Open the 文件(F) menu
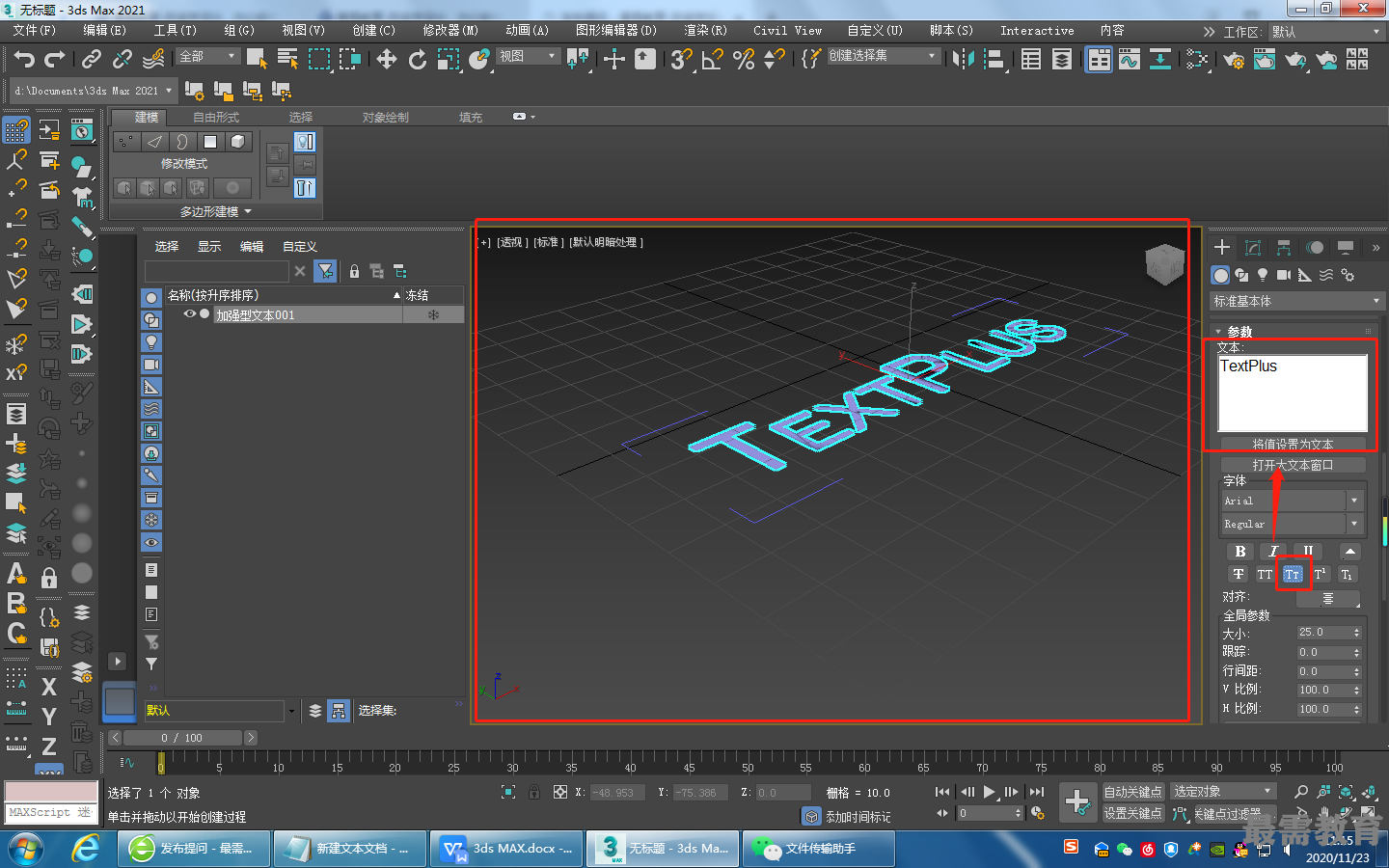 point(35,31)
